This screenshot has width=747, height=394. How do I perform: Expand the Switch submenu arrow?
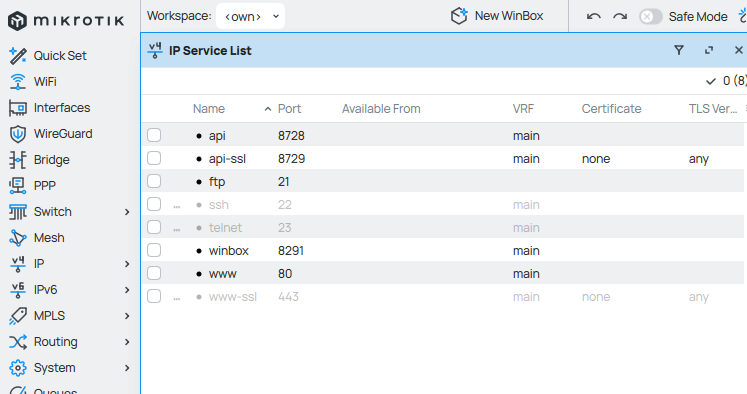click(x=127, y=212)
